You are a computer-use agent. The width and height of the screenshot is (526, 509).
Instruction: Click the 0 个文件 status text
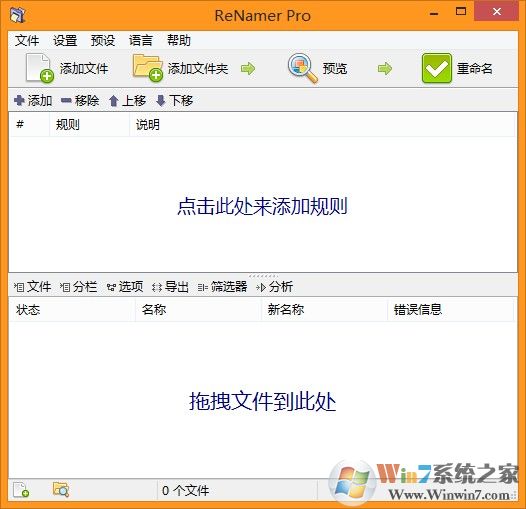pyautogui.click(x=186, y=491)
